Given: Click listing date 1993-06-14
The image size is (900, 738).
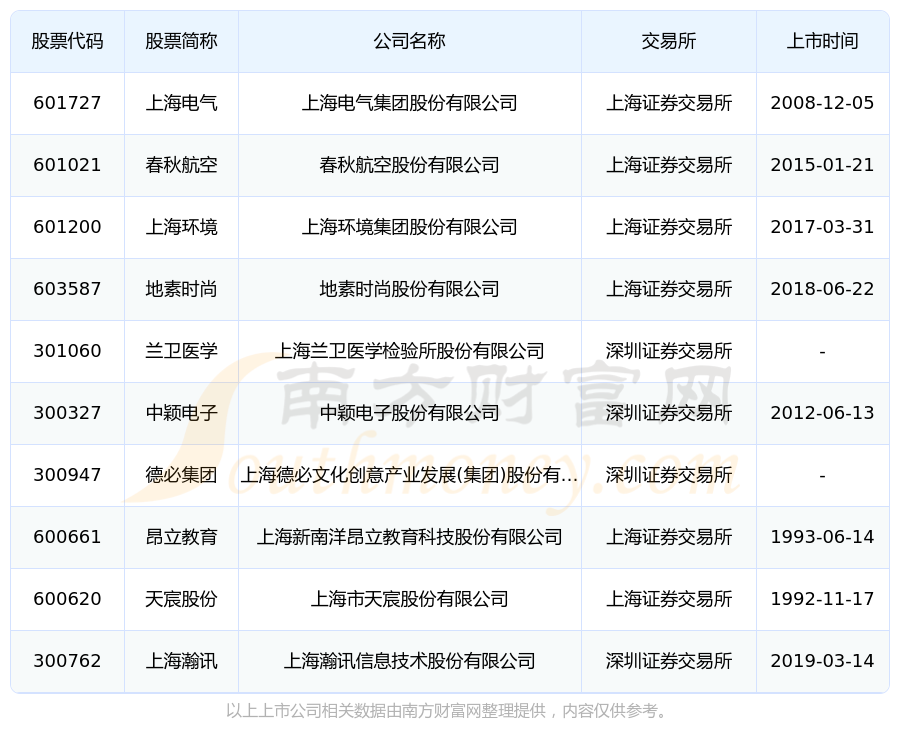Looking at the screenshot, I should pyautogui.click(x=823, y=537).
